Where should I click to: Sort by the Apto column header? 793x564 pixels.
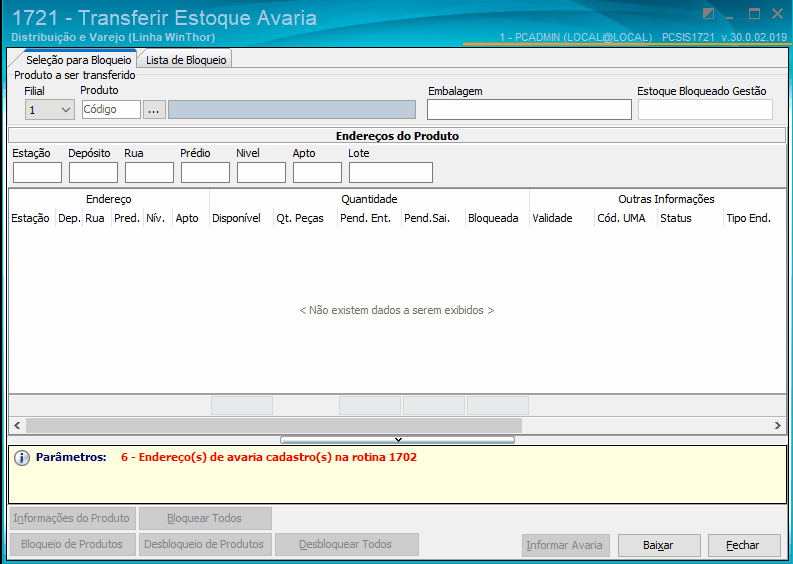[190, 218]
